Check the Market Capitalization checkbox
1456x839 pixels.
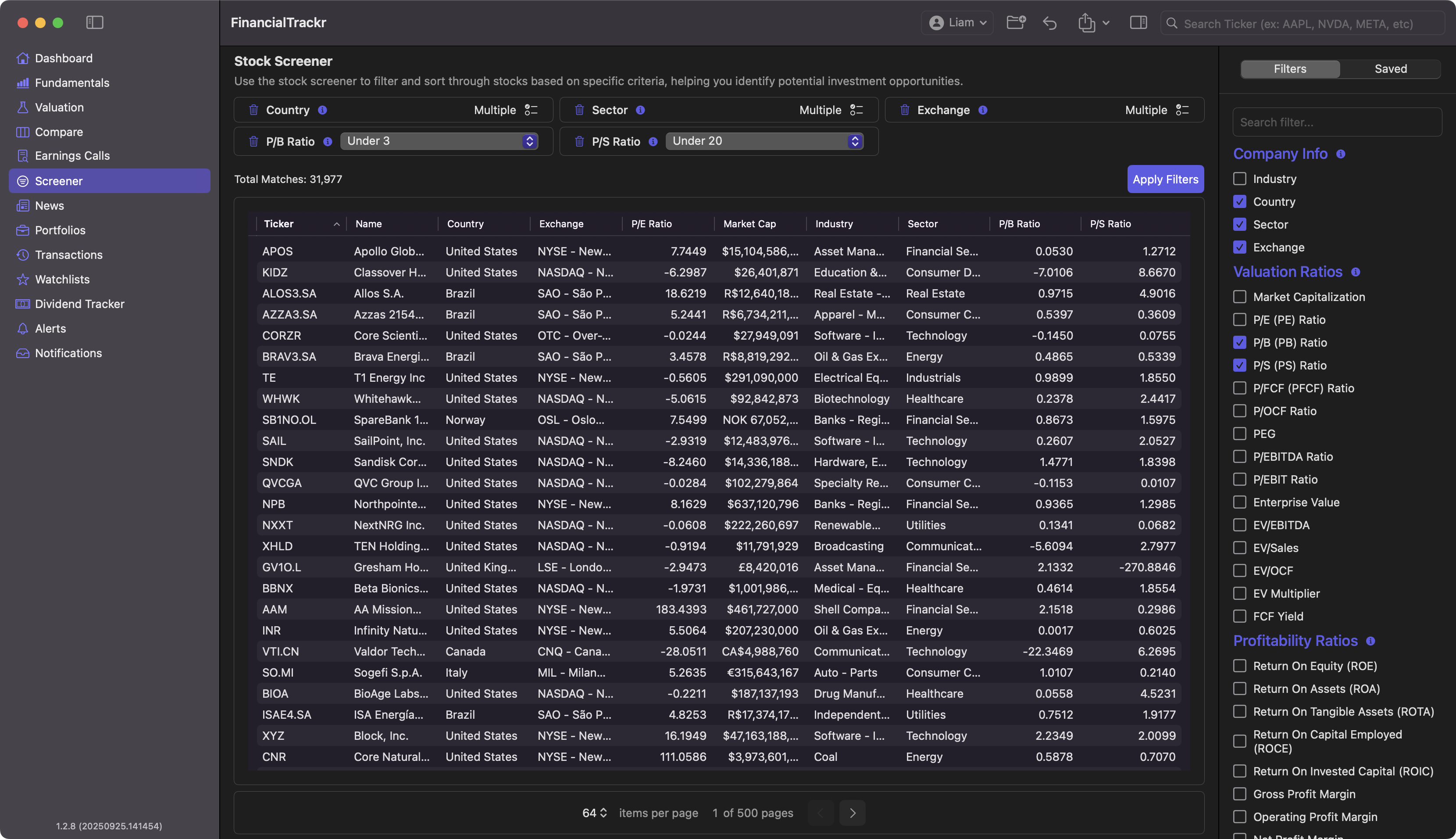tap(1239, 297)
